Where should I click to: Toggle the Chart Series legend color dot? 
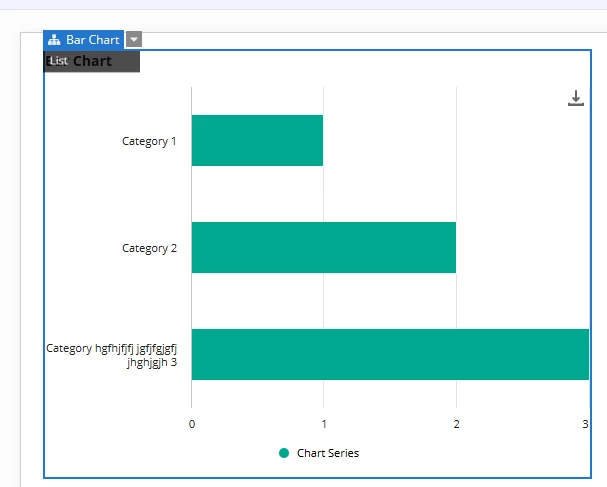[x=284, y=453]
